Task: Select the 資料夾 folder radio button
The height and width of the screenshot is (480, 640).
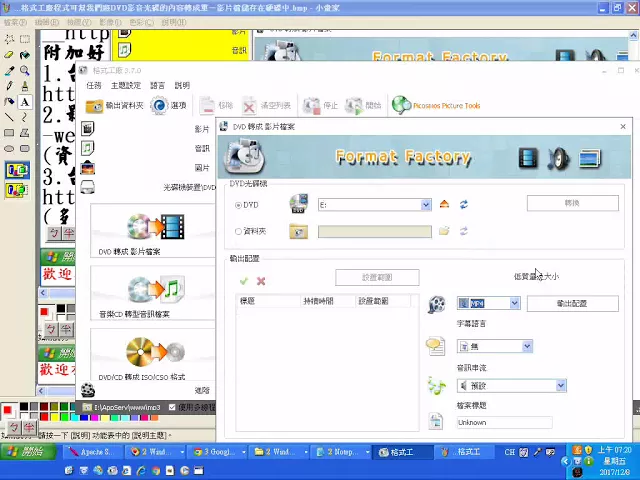Action: pos(238,231)
